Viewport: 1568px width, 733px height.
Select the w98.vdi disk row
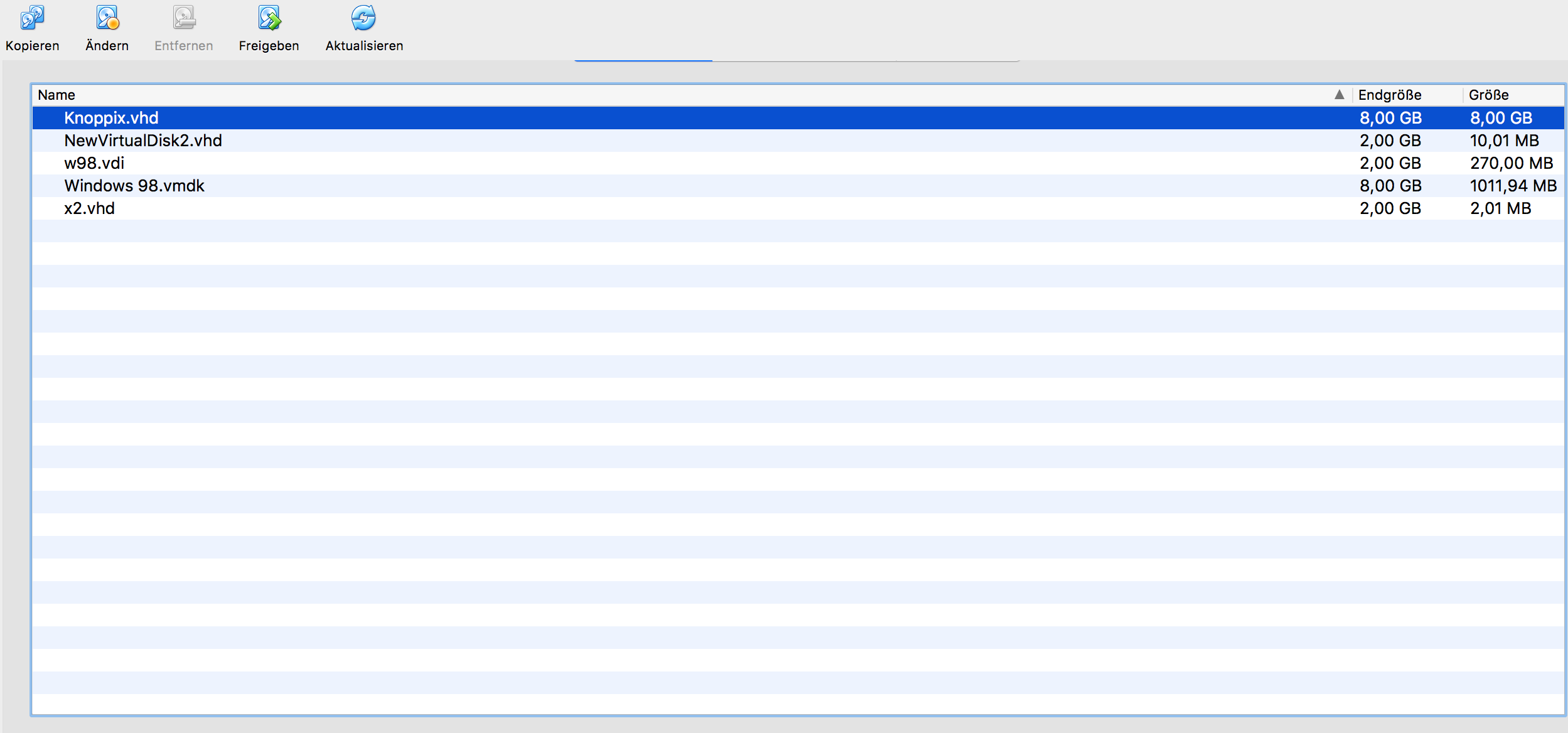tap(798, 163)
